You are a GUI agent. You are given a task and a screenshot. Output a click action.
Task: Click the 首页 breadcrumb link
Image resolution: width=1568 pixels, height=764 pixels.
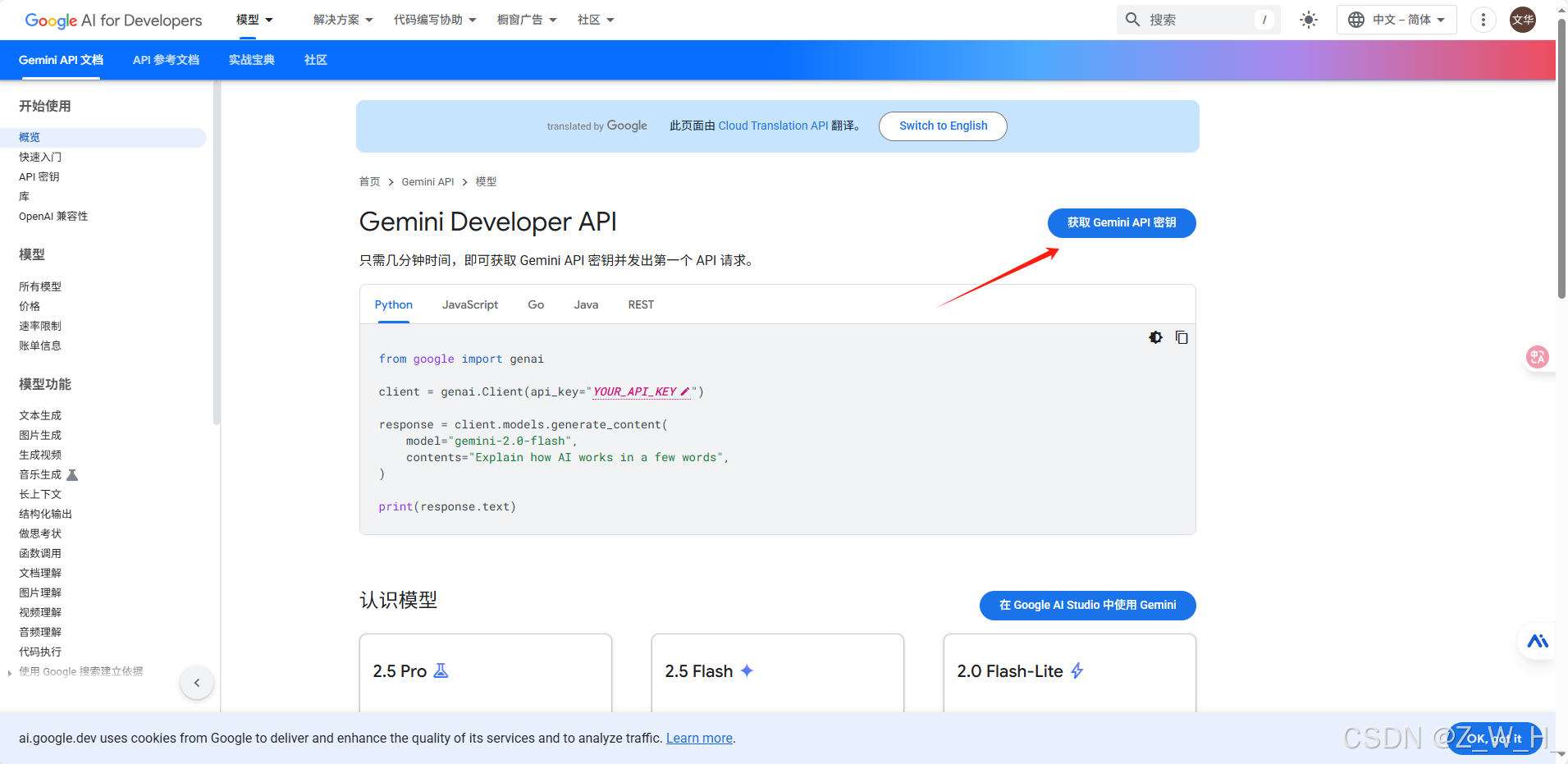pos(369,181)
